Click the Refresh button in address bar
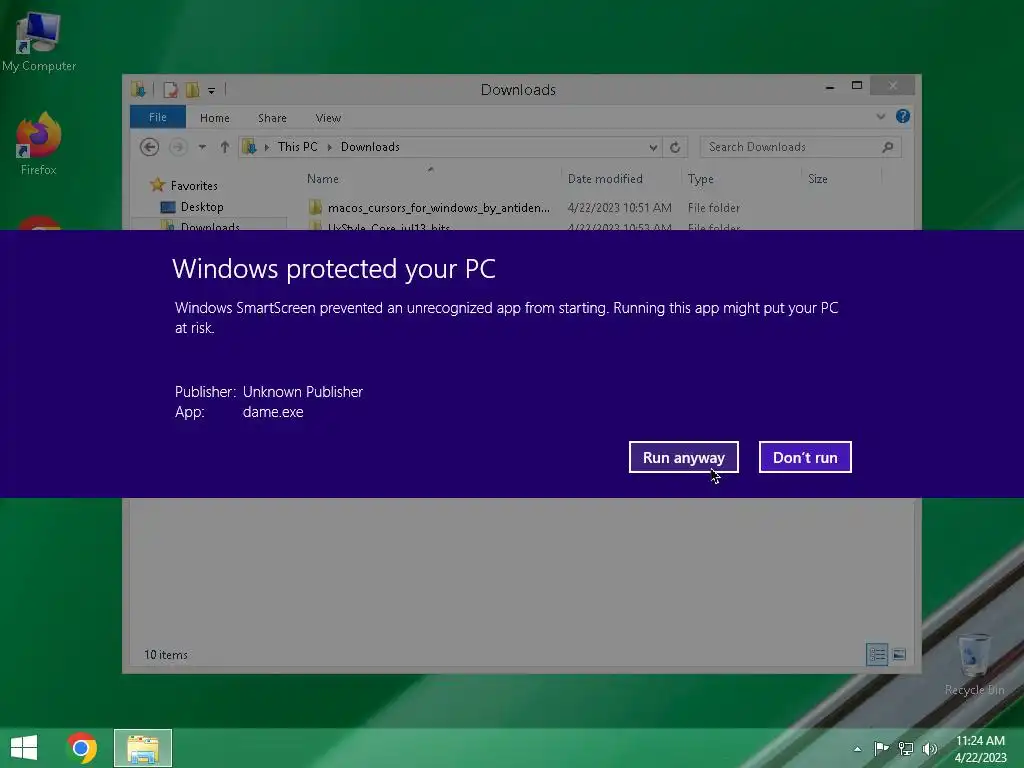This screenshot has width=1024, height=768. (x=675, y=147)
